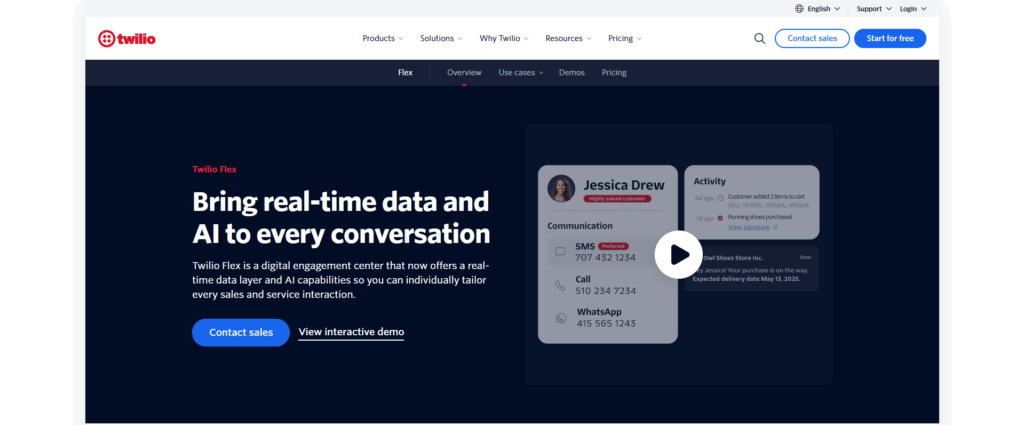Select the Running shoes purchased radio marker
The width and height of the screenshot is (1024, 425).
720,217
